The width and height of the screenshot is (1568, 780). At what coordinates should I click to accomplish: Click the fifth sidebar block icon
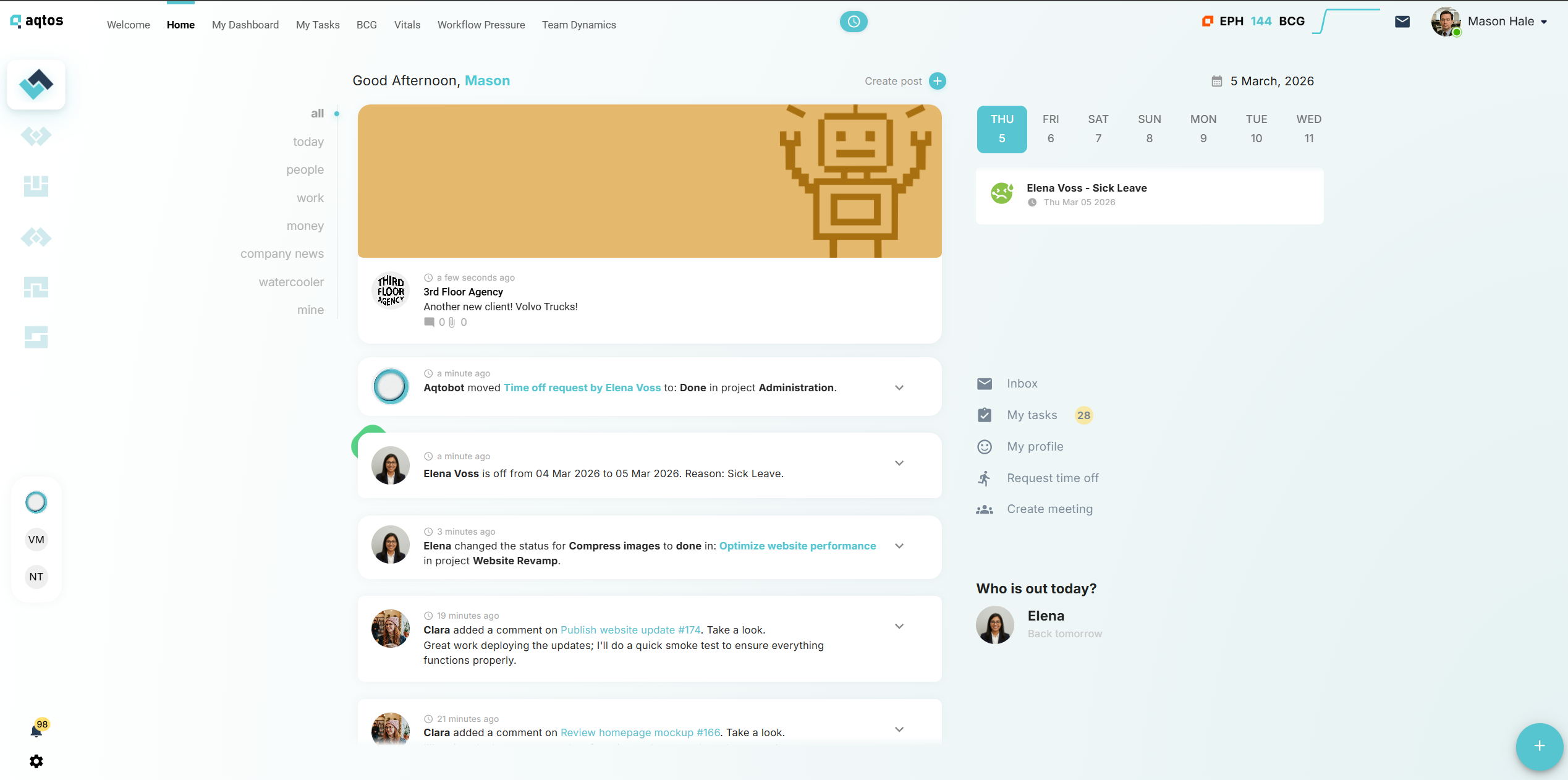click(36, 287)
